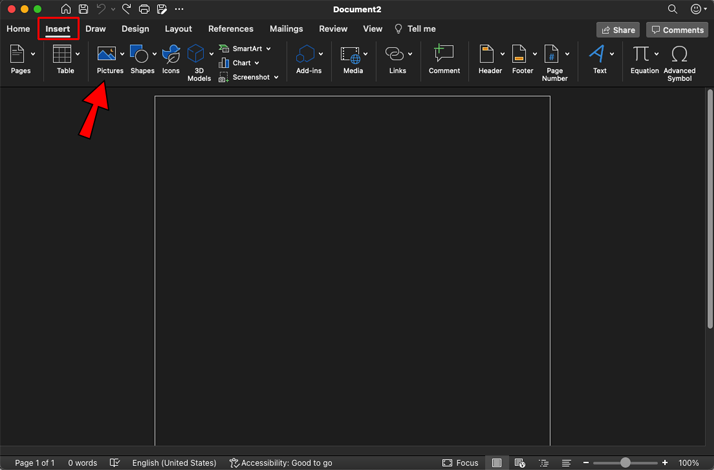Toggle Focus mode in the status bar
The height and width of the screenshot is (470, 714).
pyautogui.click(x=460, y=463)
